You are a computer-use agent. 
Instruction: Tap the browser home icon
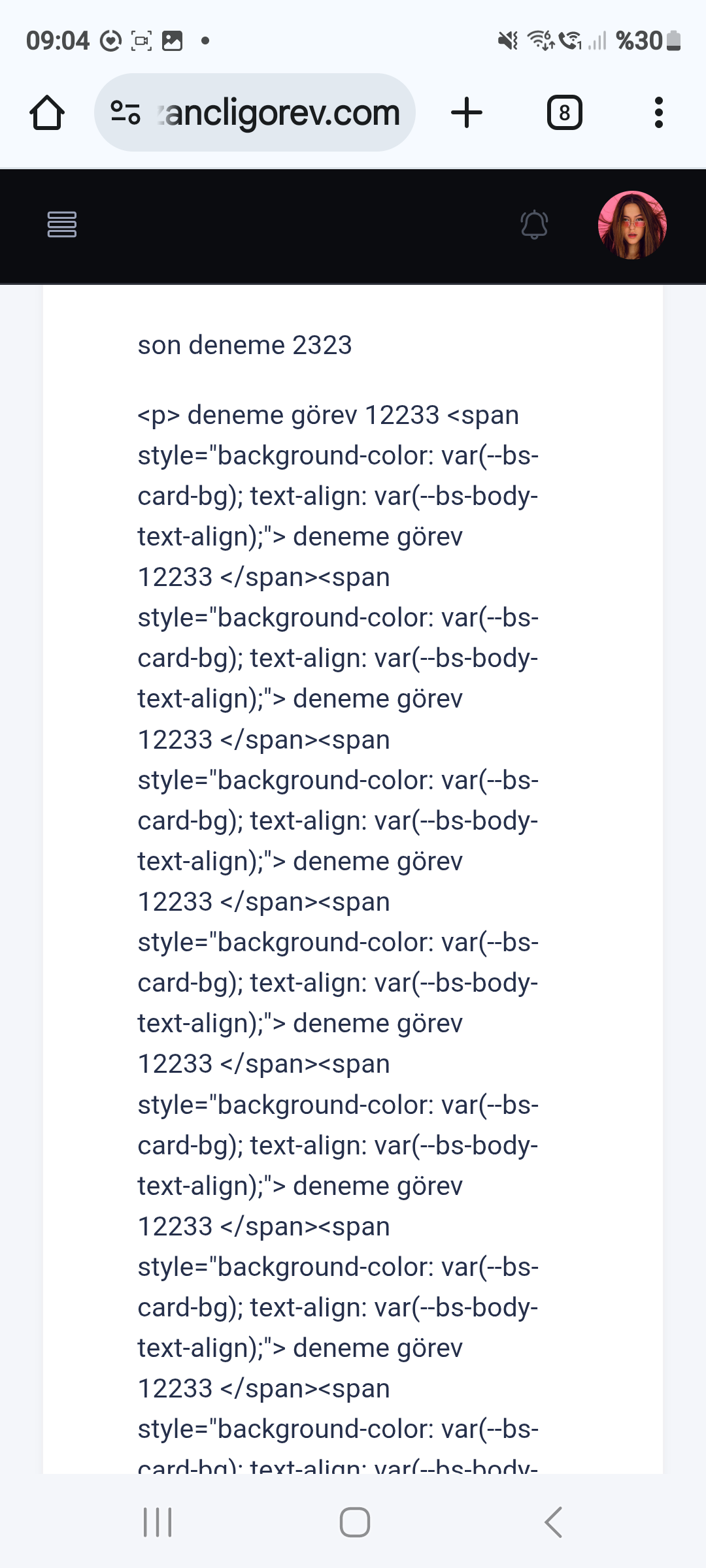pyautogui.click(x=47, y=113)
